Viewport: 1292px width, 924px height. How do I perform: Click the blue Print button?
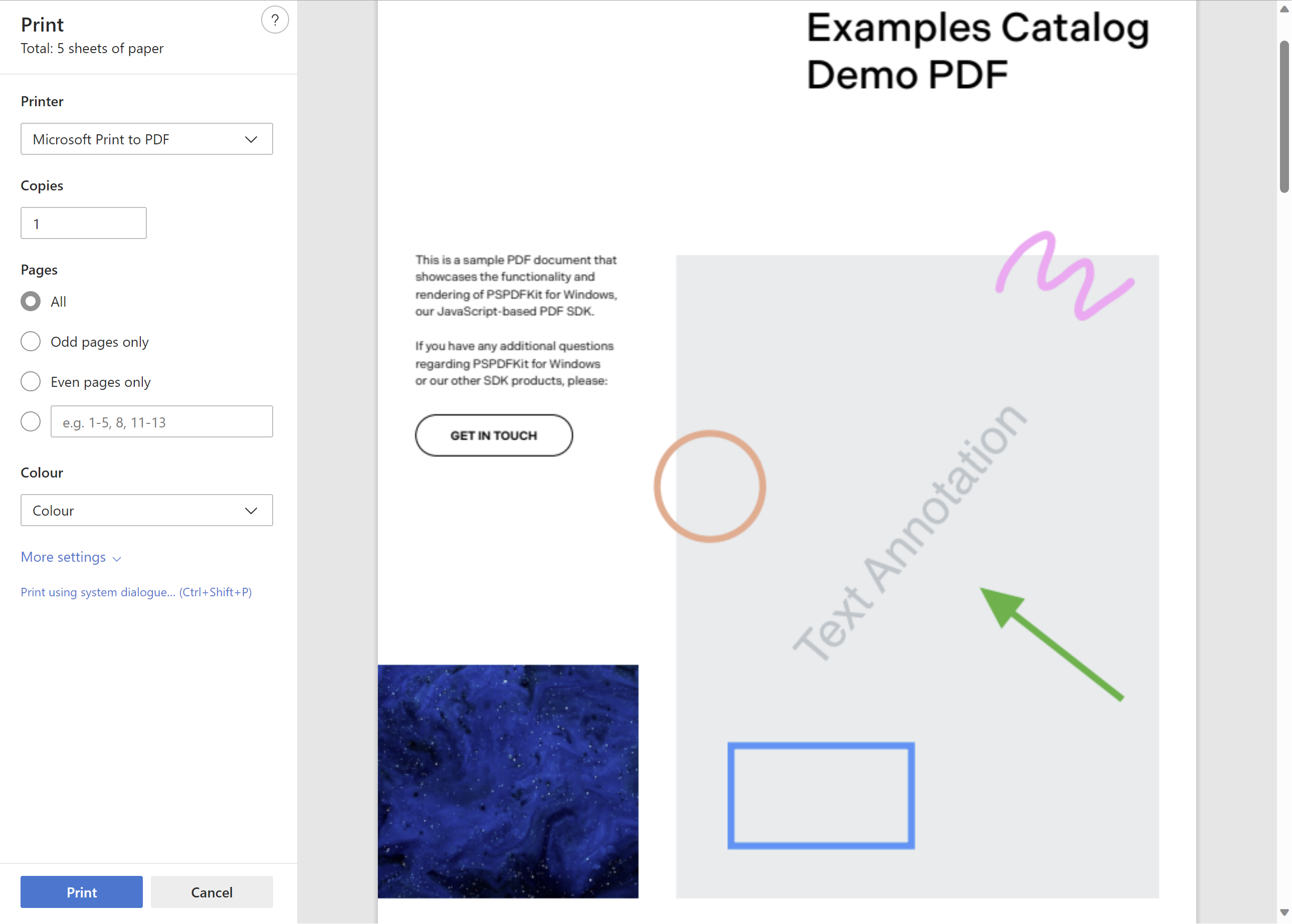81,892
